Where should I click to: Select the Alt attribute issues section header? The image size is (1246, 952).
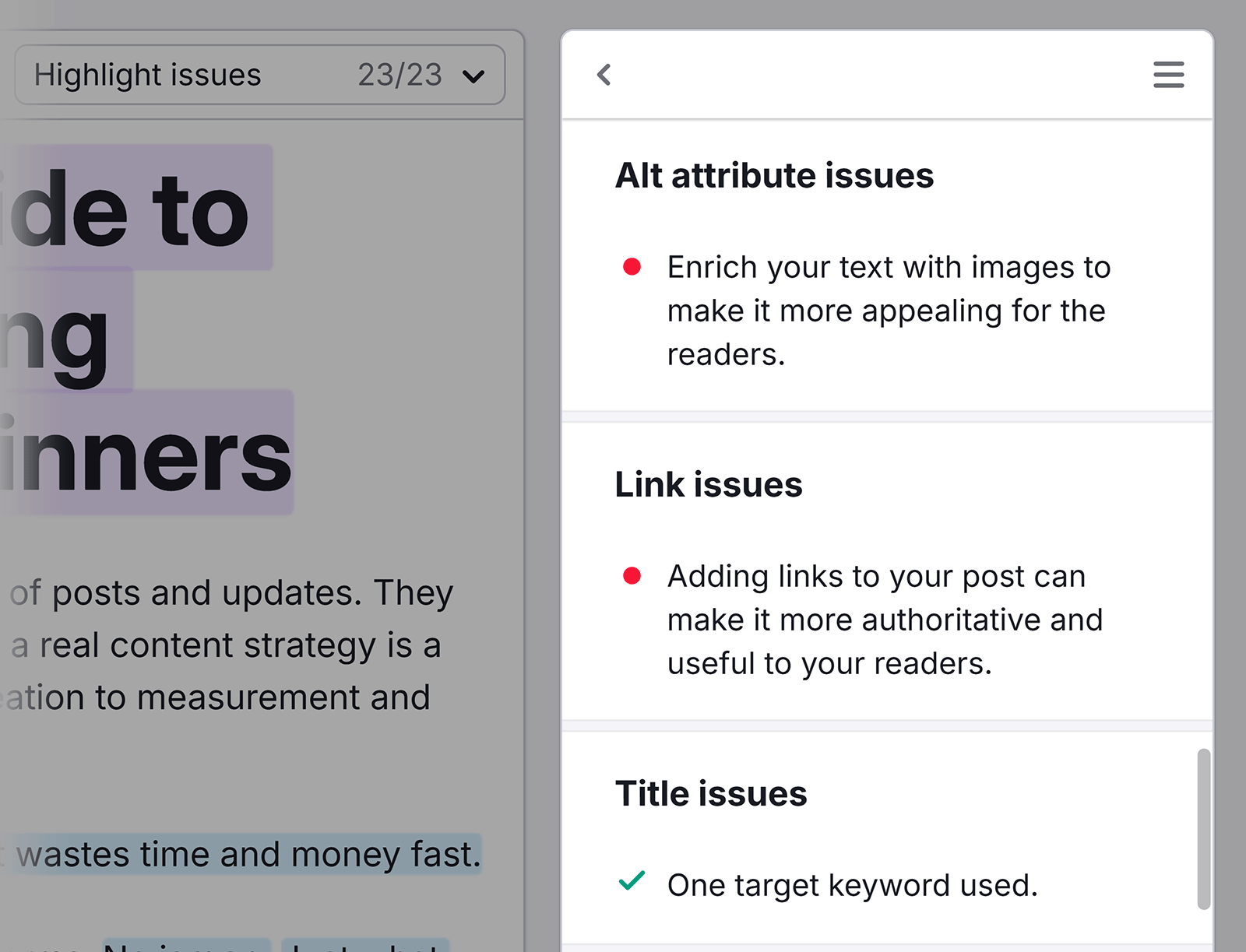(x=775, y=175)
